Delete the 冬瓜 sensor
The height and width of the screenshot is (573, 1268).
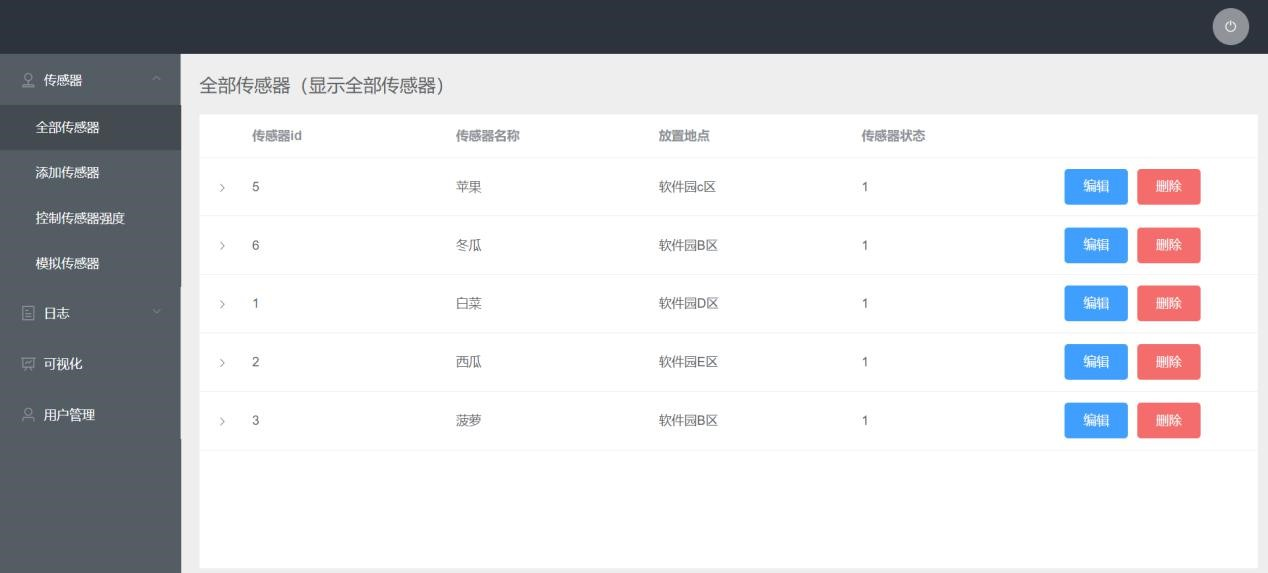(1168, 245)
